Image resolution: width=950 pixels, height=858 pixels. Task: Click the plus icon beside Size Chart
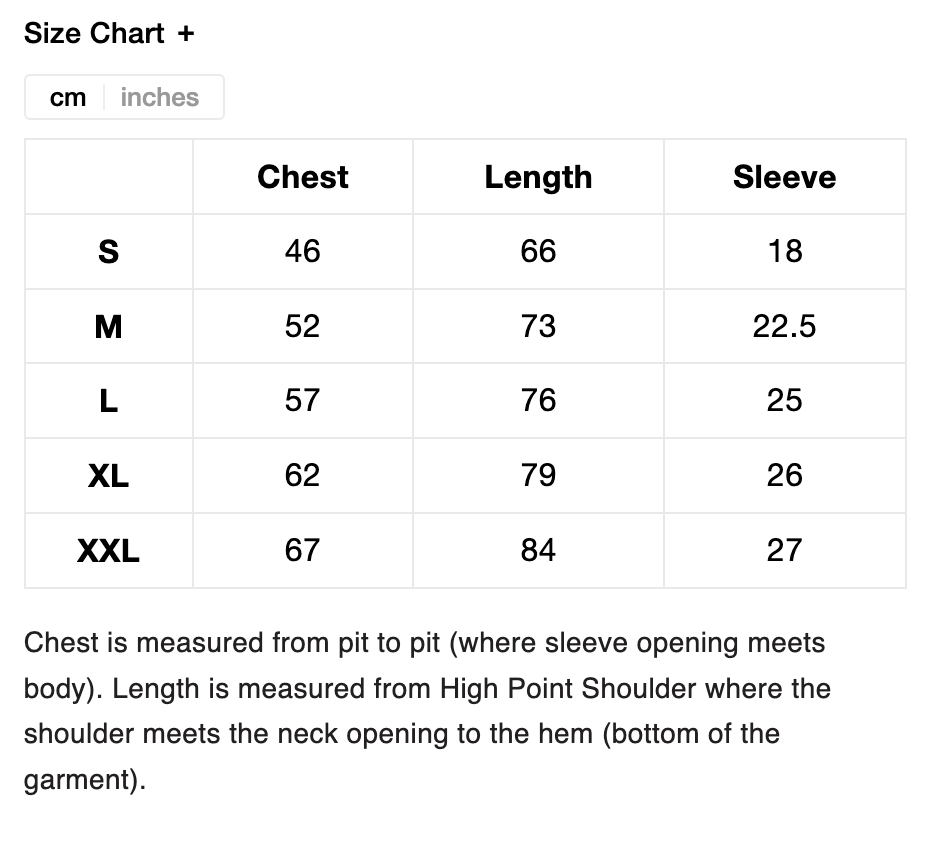[186, 34]
